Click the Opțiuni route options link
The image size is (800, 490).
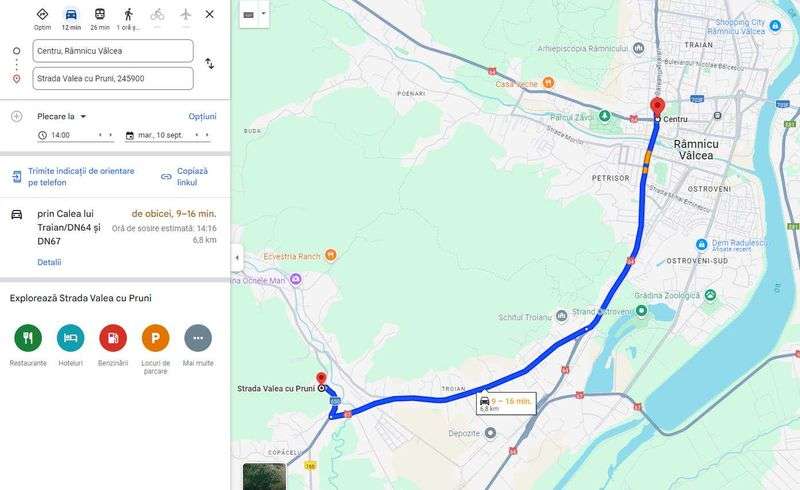point(203,116)
